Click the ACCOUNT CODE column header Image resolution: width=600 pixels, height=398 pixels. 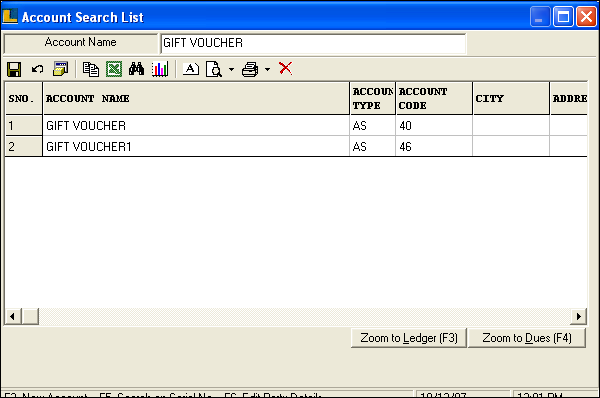pos(434,98)
